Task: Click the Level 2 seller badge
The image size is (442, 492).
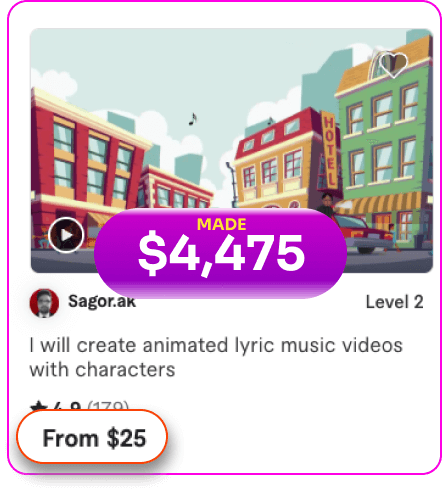Action: pyautogui.click(x=394, y=302)
